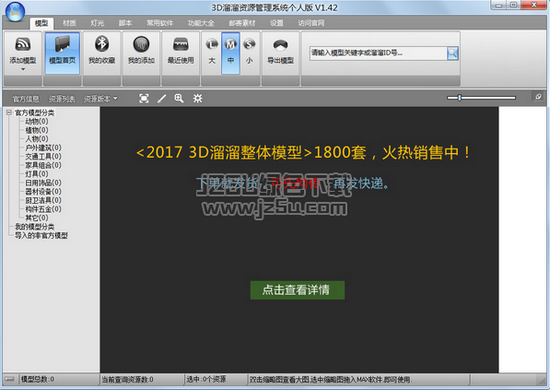The height and width of the screenshot is (390, 550).
Task: Click the 点击查看详情 button
Action: [297, 290]
